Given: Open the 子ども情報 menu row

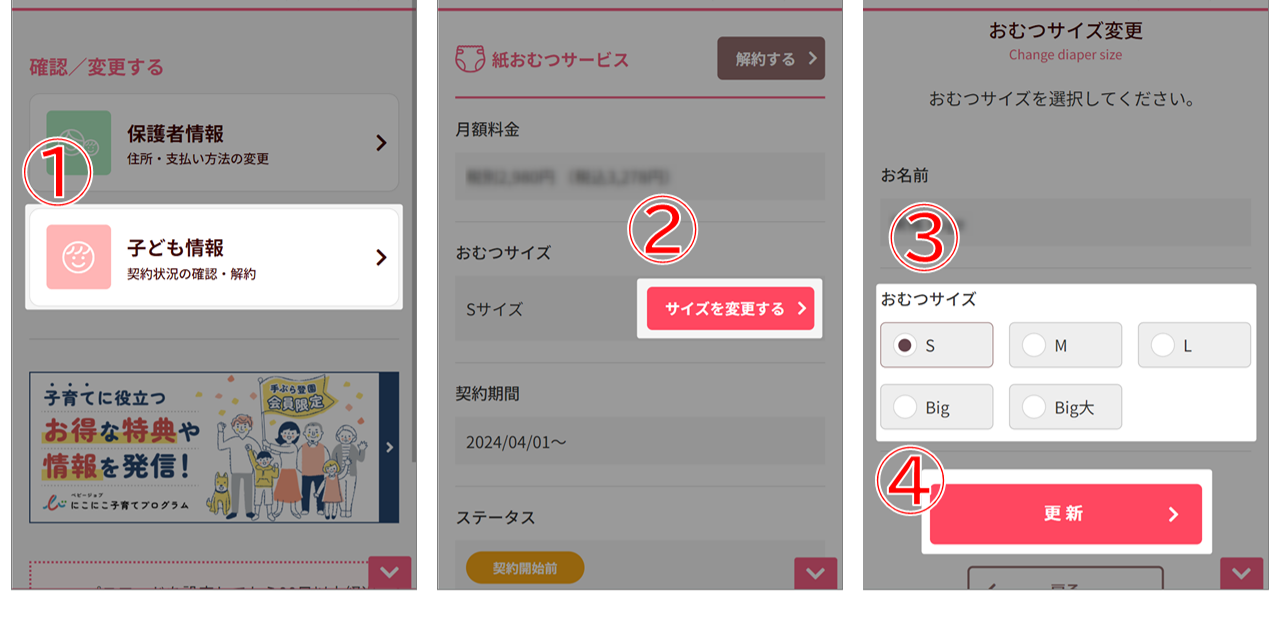Looking at the screenshot, I should (214, 257).
